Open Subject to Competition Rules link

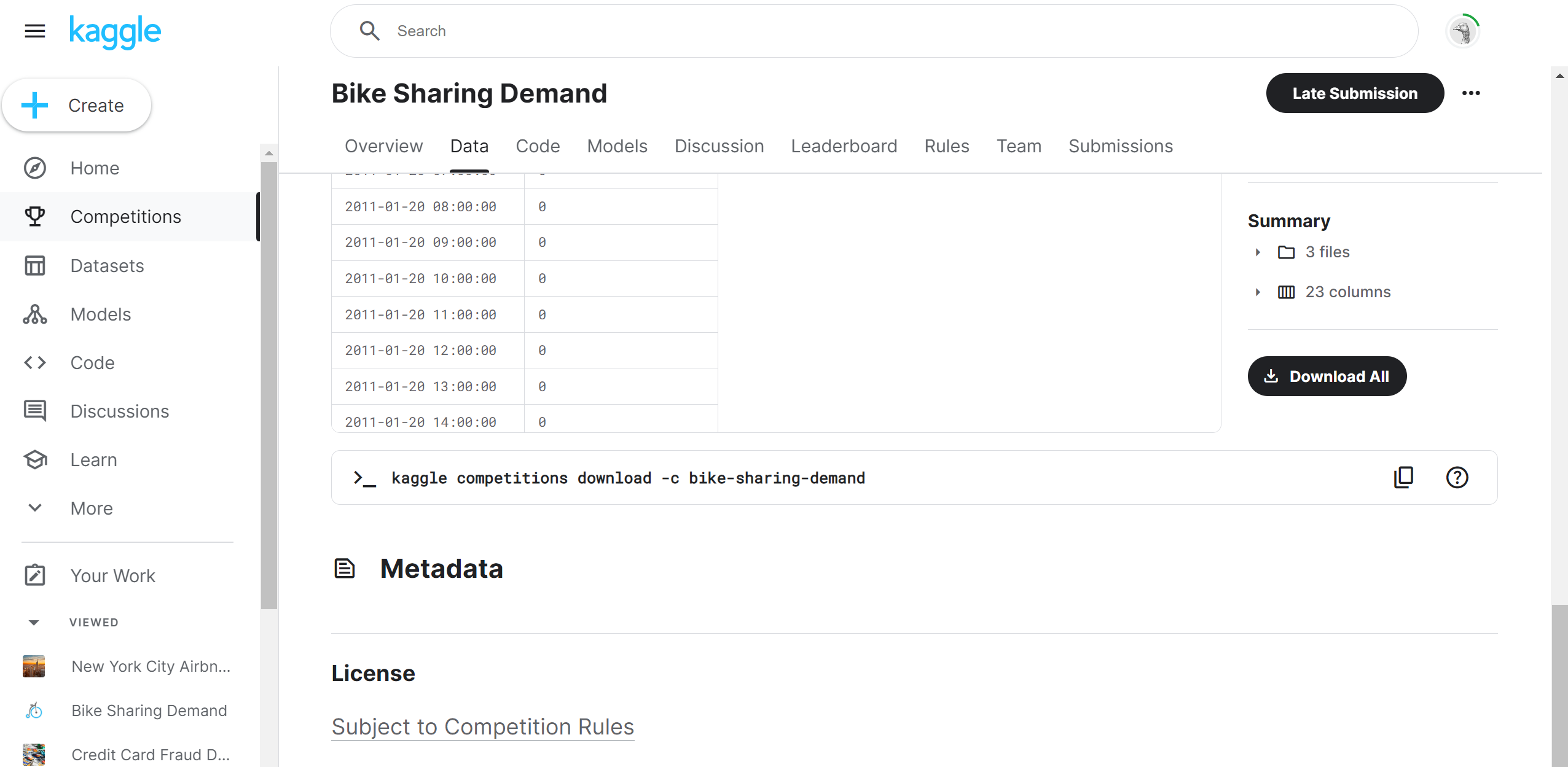tap(482, 726)
